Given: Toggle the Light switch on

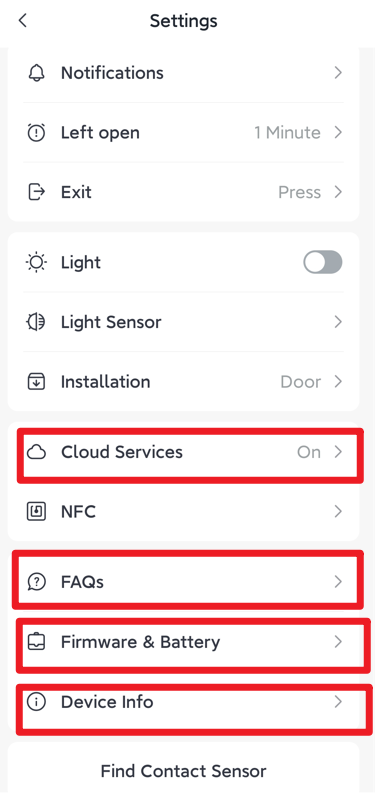Looking at the screenshot, I should click(x=323, y=263).
